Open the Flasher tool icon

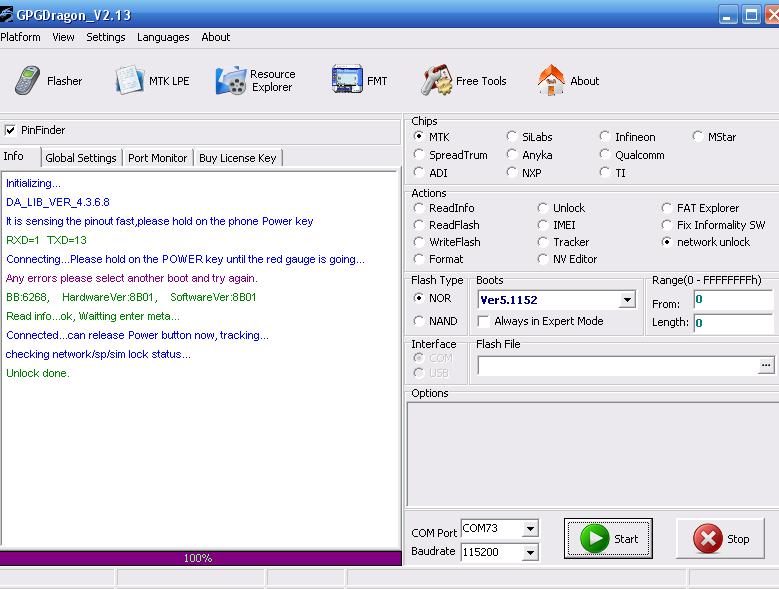pyautogui.click(x=27, y=80)
